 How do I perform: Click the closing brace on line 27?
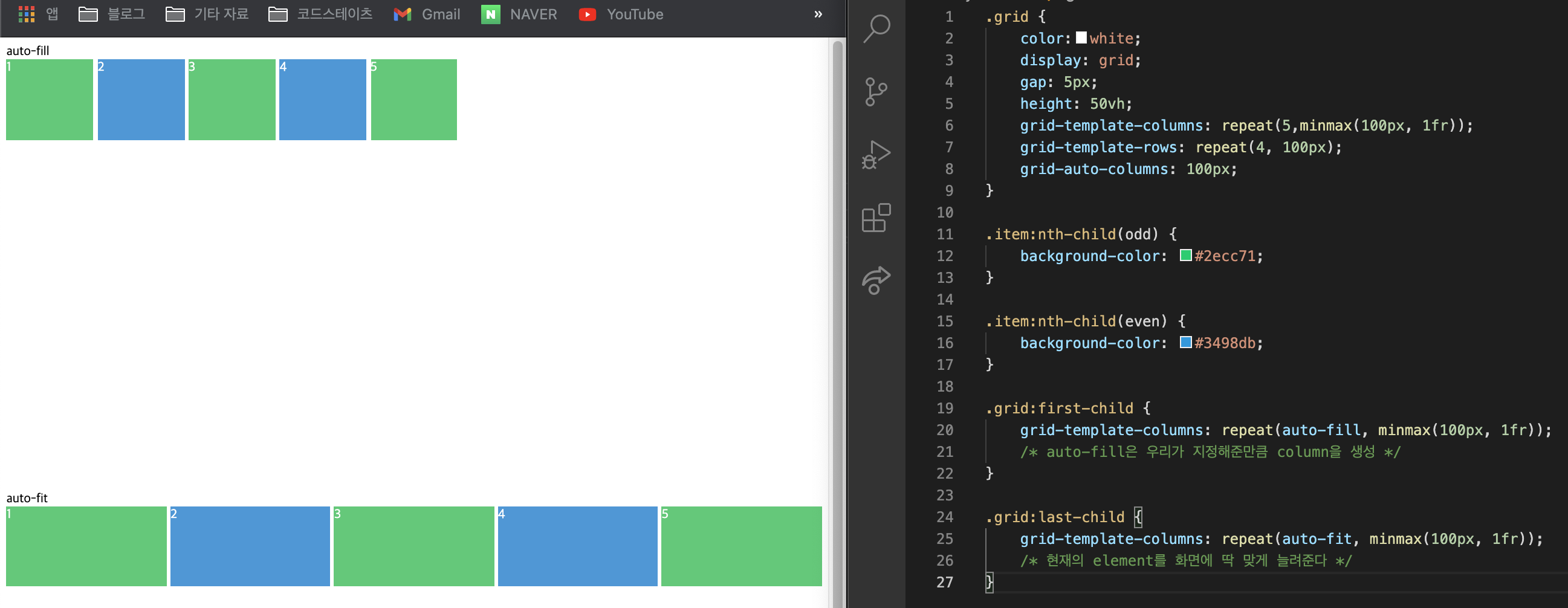pos(989,583)
